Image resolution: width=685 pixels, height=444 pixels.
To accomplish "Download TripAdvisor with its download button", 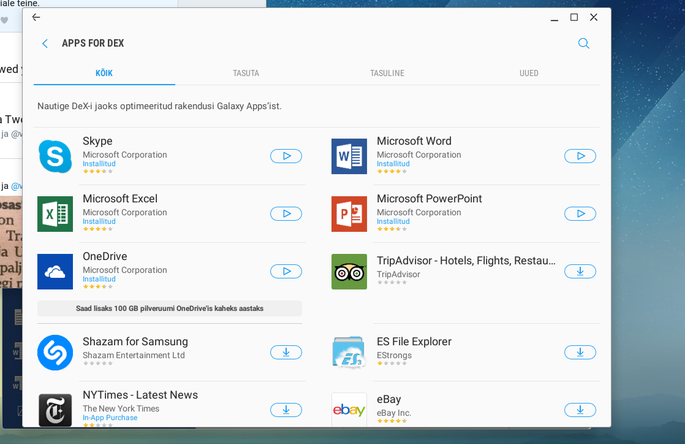I will pyautogui.click(x=580, y=271).
